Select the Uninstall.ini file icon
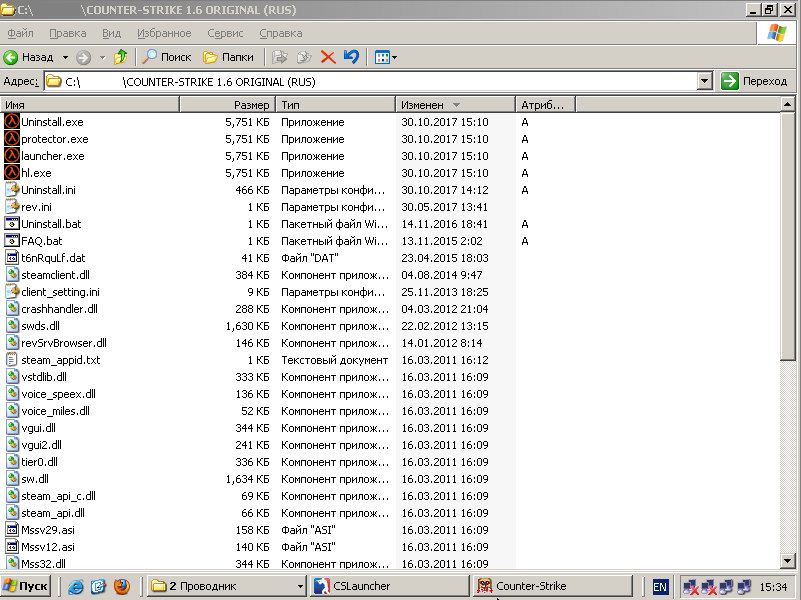This screenshot has width=801, height=600. click(x=12, y=189)
